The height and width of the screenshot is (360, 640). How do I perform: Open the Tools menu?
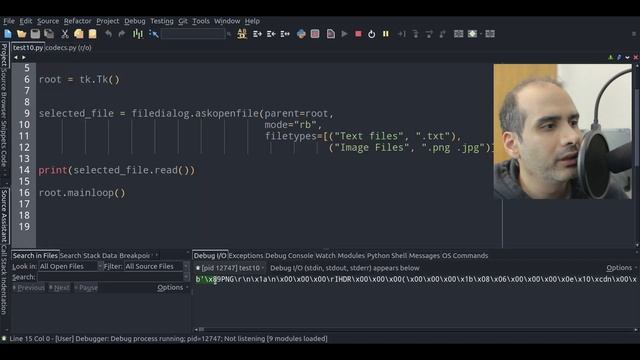point(201,21)
